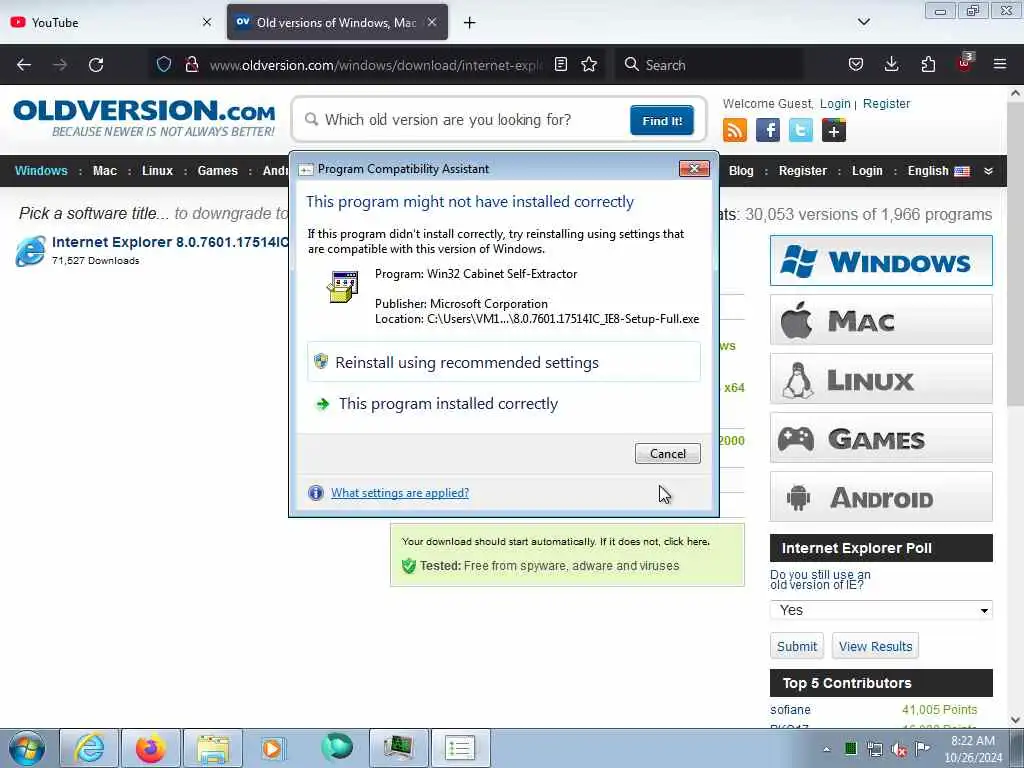The image size is (1024, 768).
Task: Reload the page with refresh icon
Action: coord(96,65)
